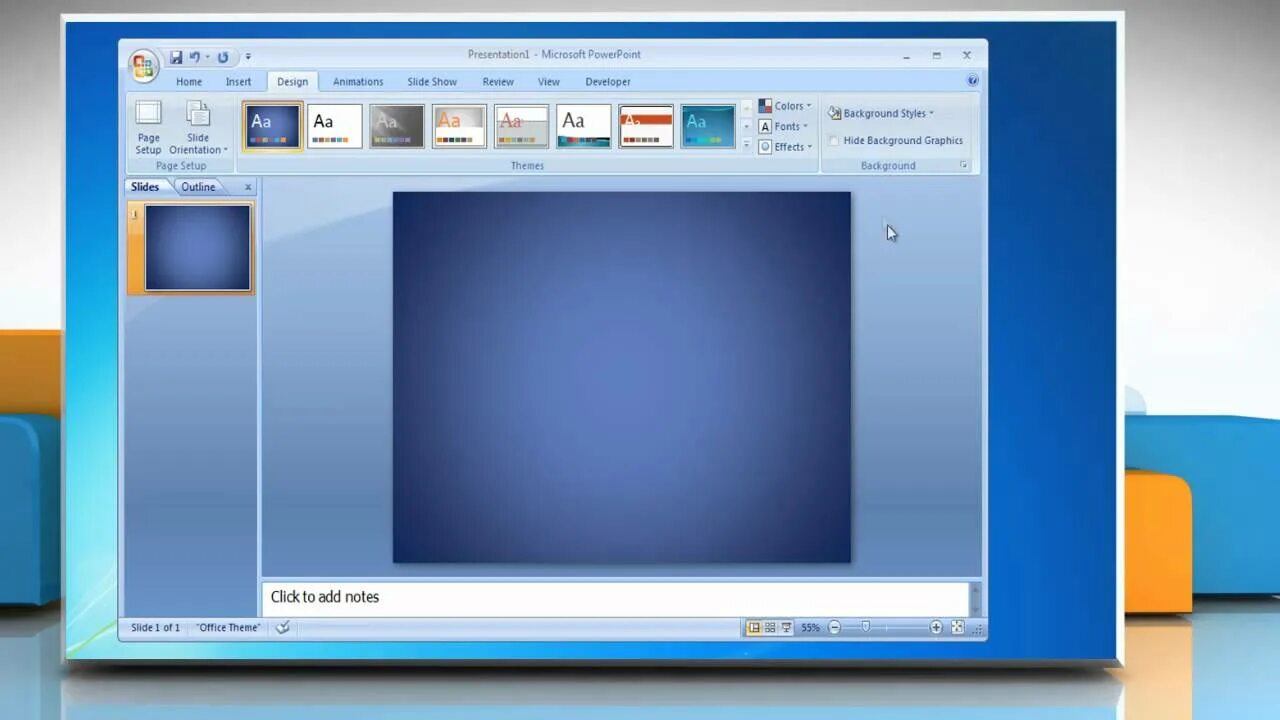Switch to the Animations tab
Screen dimensions: 1280x720
(x=358, y=82)
